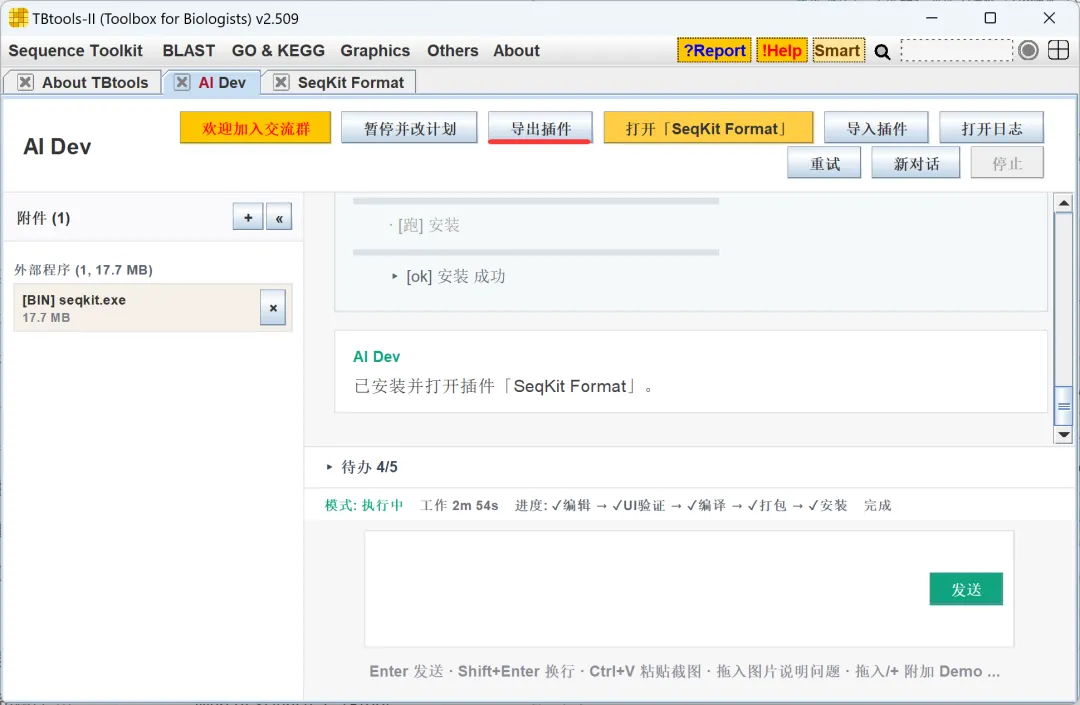The image size is (1080, 705).
Task: Open the Sequence Toolkit menu
Action: click(x=76, y=51)
